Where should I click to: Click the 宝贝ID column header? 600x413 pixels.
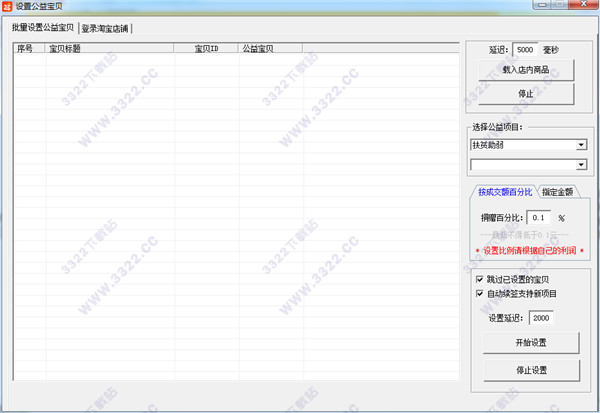pos(206,48)
